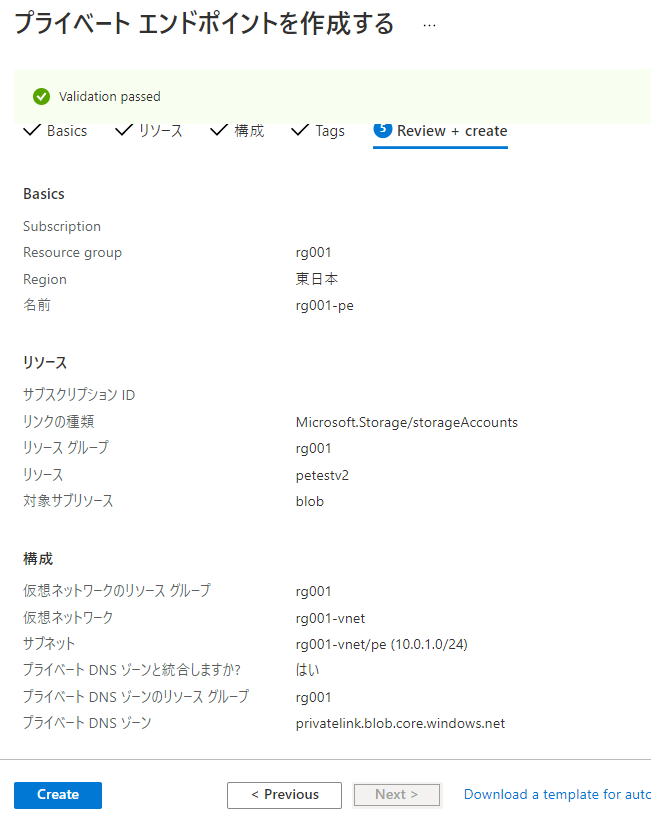Click the checkmark icon beside Basics

[31, 130]
